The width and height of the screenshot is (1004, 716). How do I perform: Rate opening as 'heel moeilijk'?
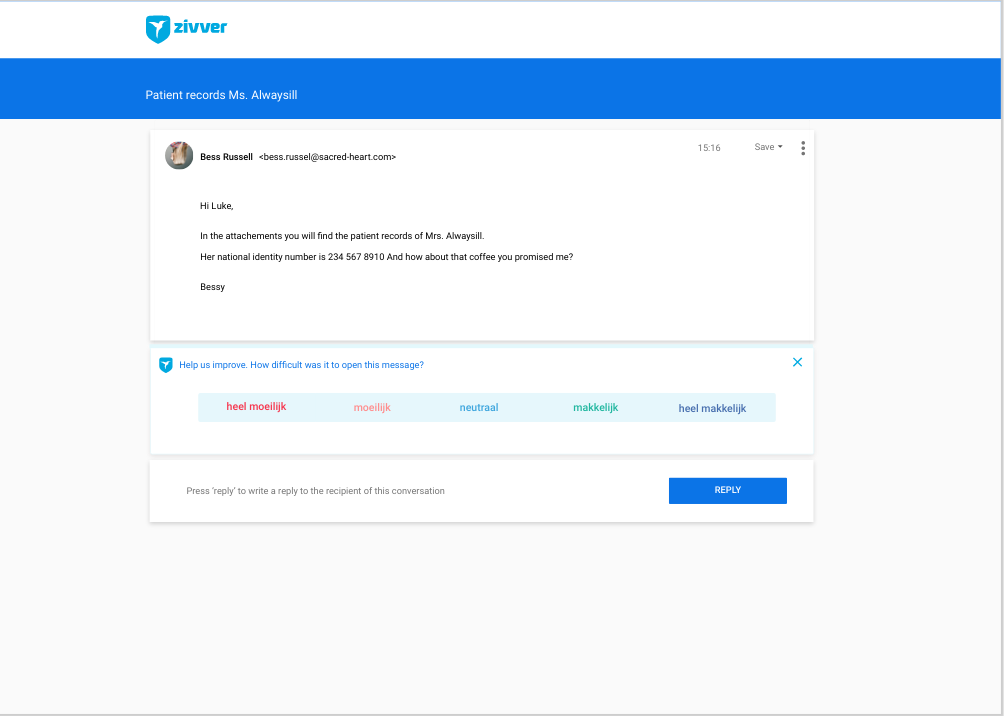256,407
